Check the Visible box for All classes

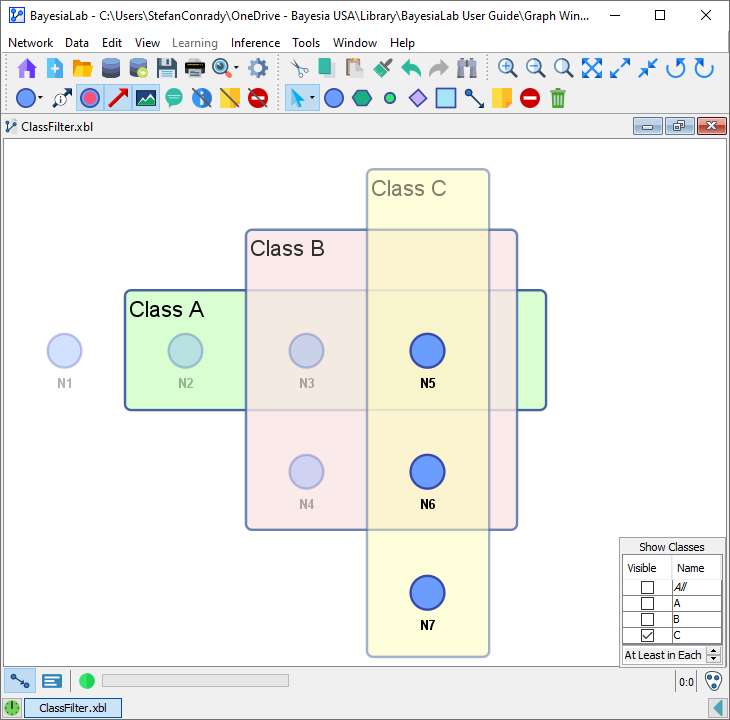coord(647,588)
